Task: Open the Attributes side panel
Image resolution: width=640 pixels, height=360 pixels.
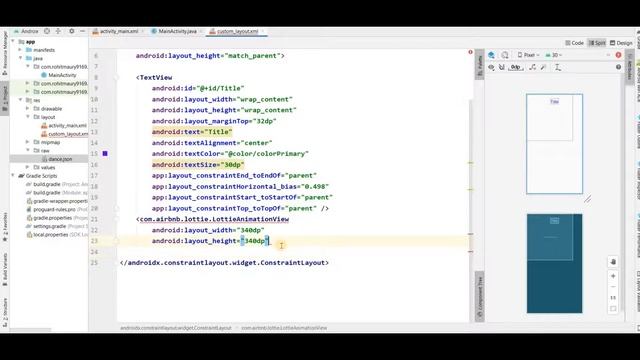Action: (629, 66)
